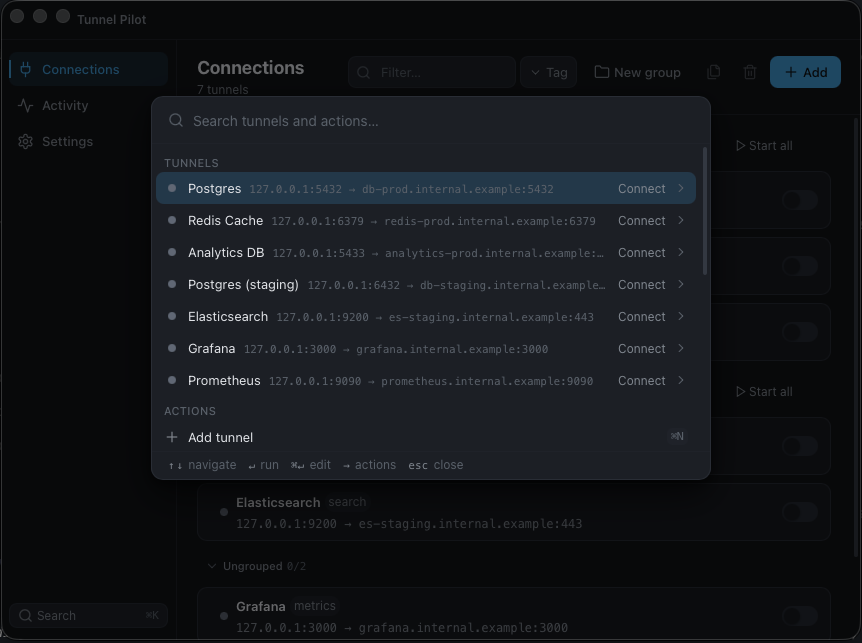
Task: Open the Settings sidebar item
Action: [89, 142]
